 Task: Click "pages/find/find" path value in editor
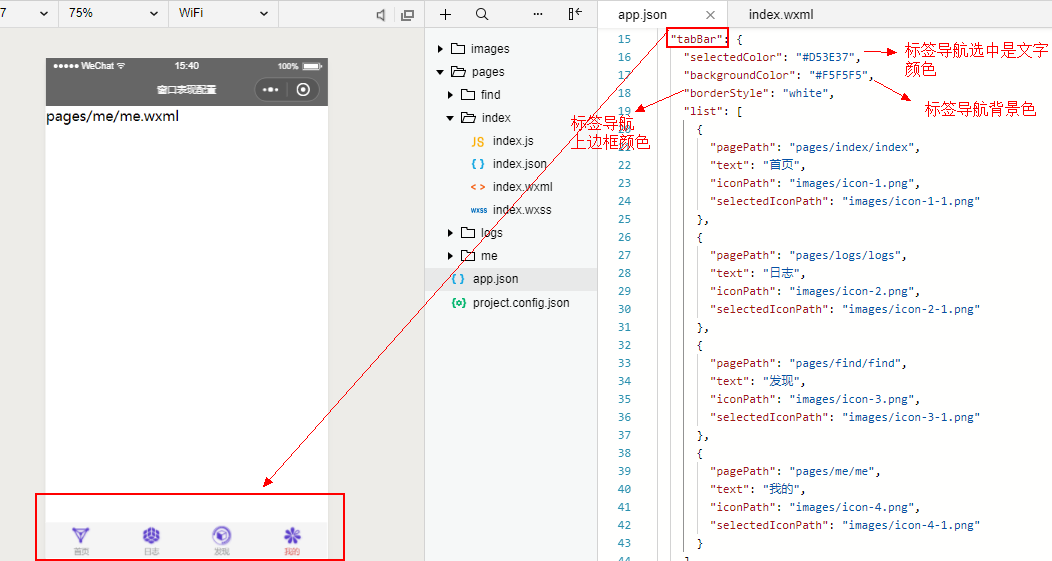point(845,363)
